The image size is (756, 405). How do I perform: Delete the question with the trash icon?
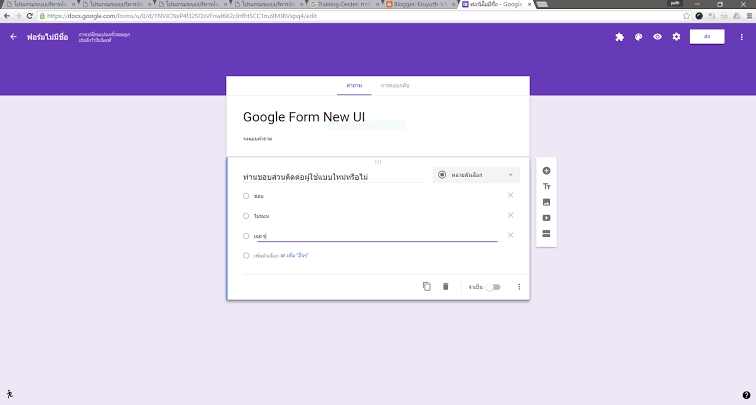[446, 286]
